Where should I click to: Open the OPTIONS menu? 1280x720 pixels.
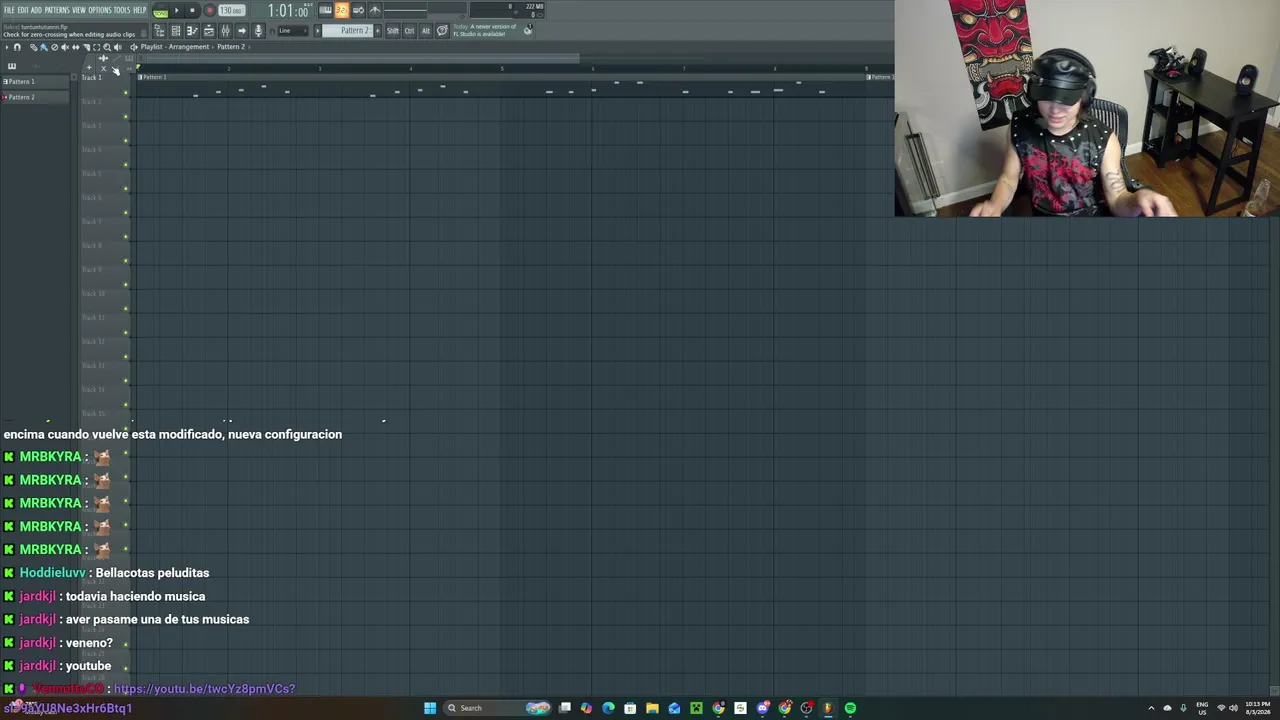tap(100, 10)
